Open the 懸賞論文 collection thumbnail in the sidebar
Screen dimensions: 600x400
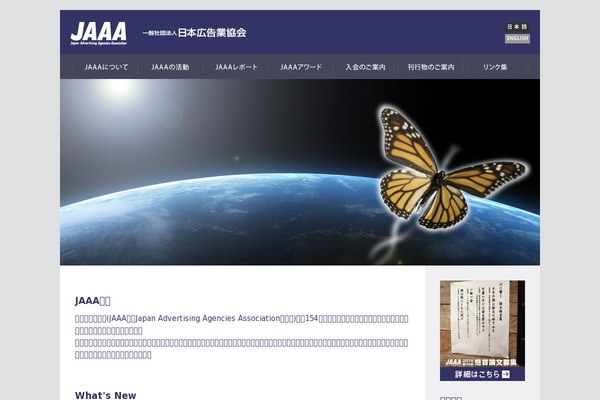(482, 324)
